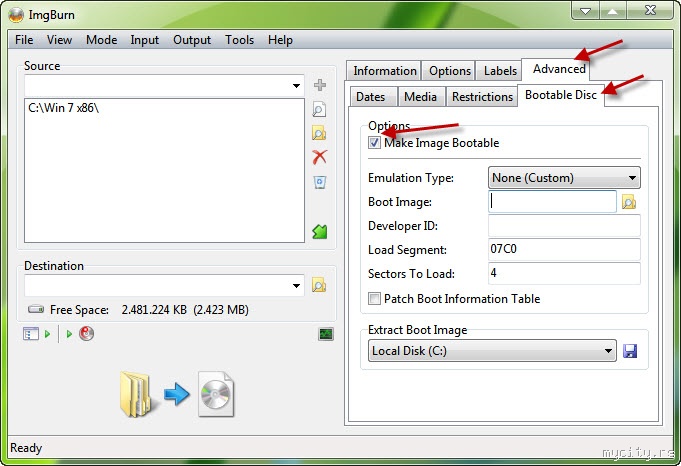Click the Boot Image browse icon
Screen dimensions: 681x466
coord(629,202)
